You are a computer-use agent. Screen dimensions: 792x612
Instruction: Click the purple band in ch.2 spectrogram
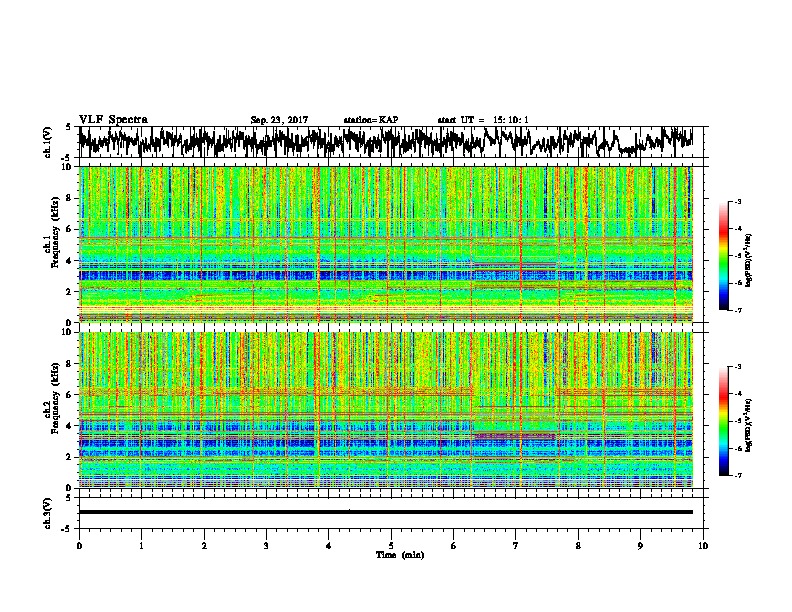[515, 436]
